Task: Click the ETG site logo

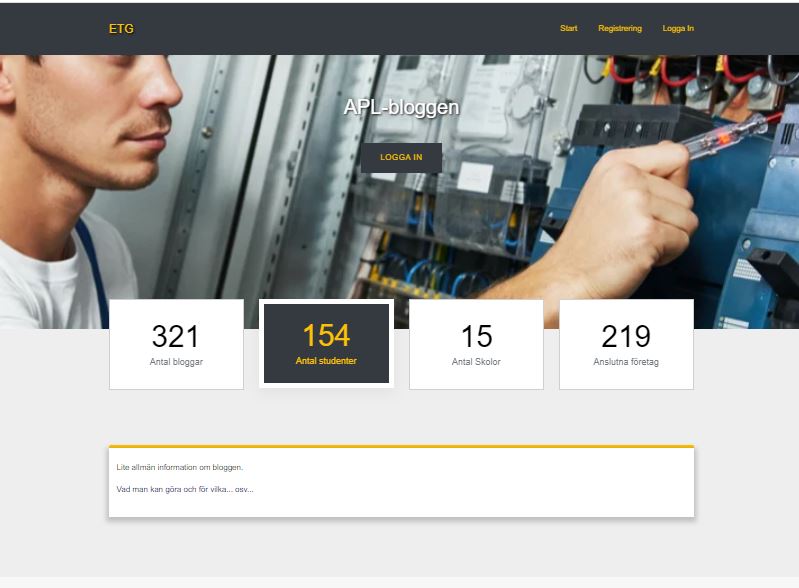Action: (121, 29)
